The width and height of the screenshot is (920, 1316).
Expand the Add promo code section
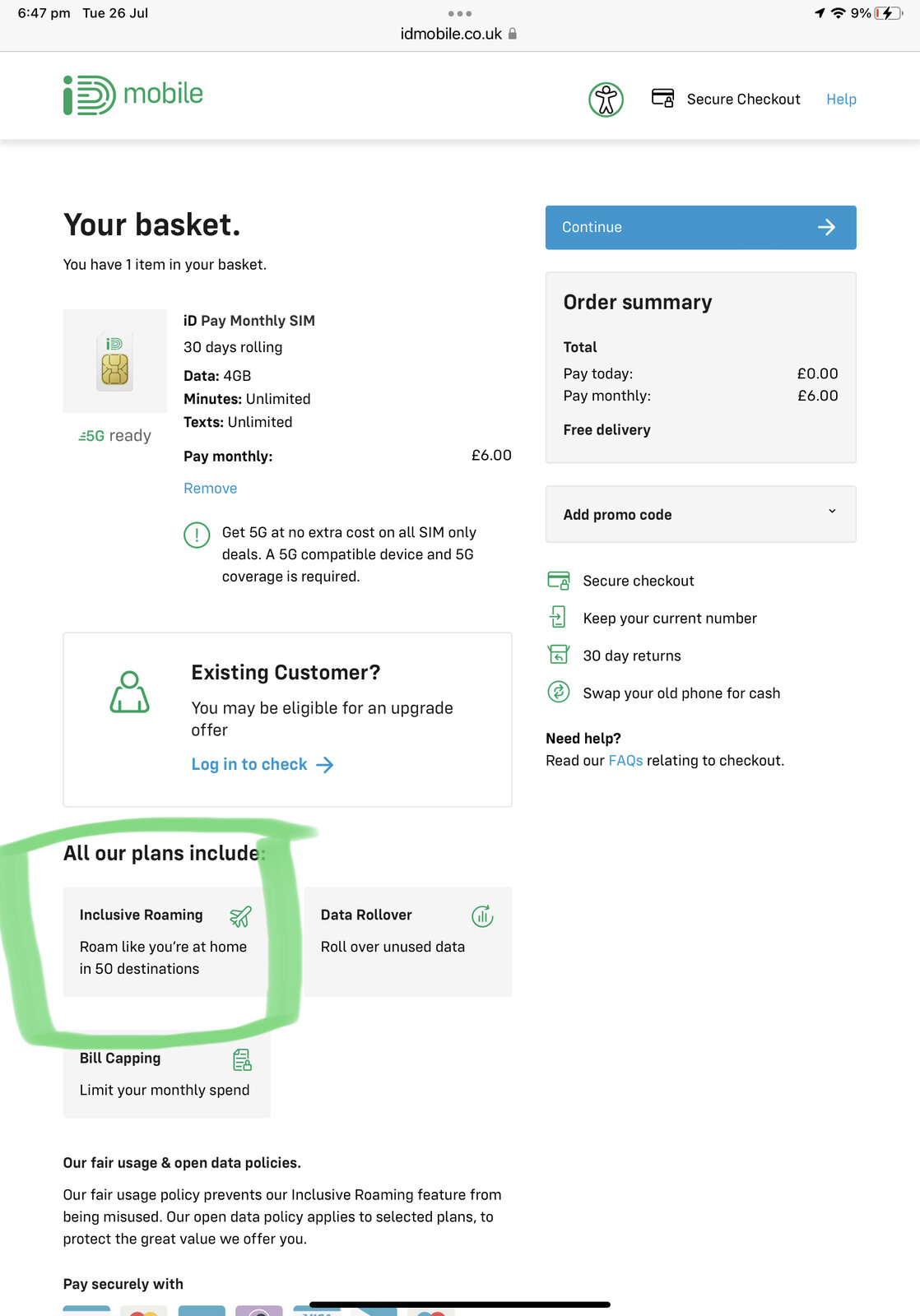tap(617, 515)
